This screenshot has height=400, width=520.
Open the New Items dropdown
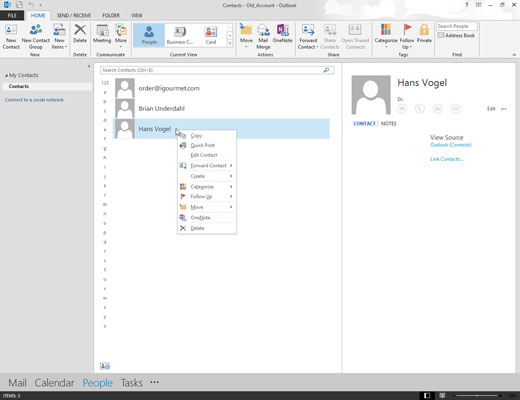tap(59, 37)
